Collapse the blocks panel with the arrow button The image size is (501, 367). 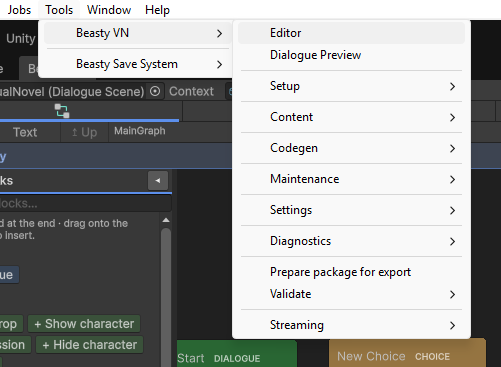click(158, 180)
